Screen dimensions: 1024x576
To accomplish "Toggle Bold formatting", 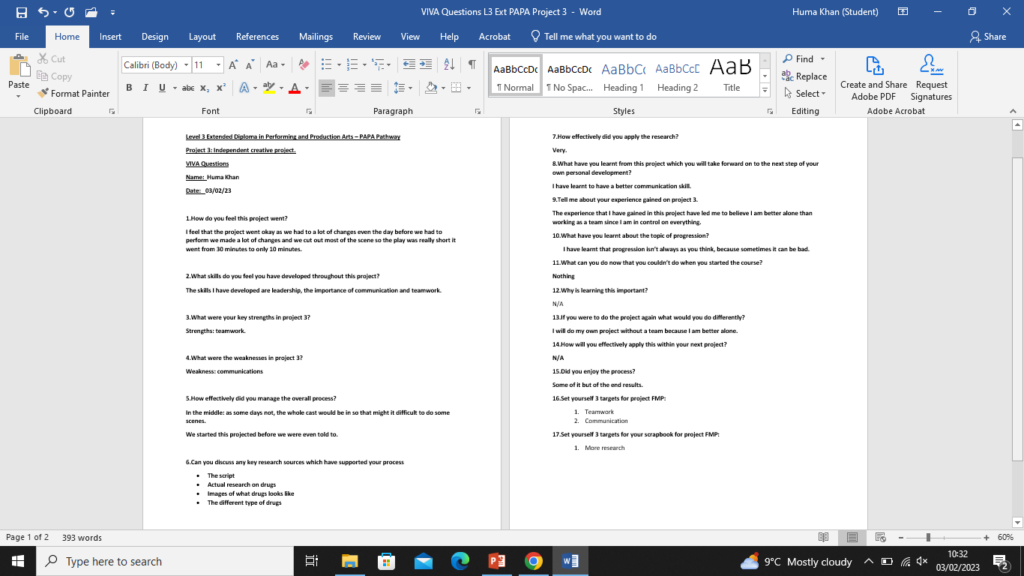I will (130, 88).
